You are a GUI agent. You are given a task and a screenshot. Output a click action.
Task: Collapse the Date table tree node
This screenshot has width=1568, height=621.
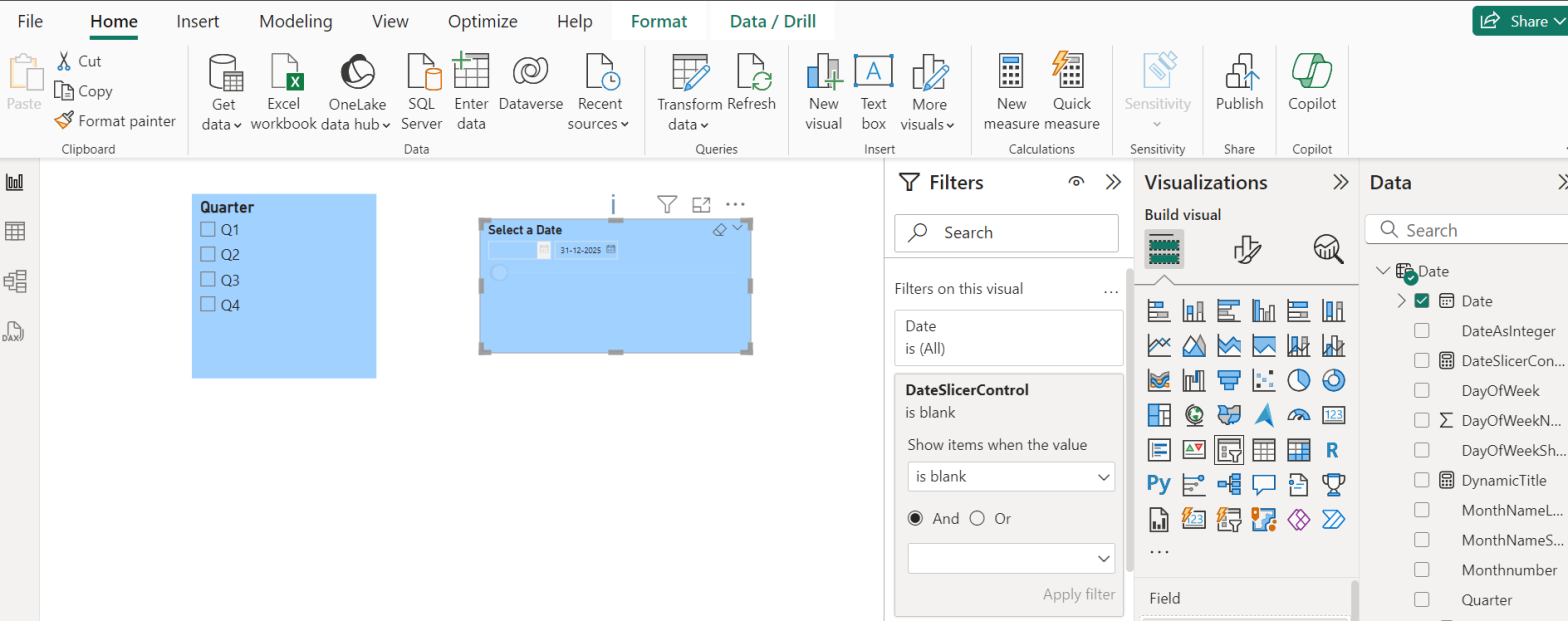point(1382,271)
